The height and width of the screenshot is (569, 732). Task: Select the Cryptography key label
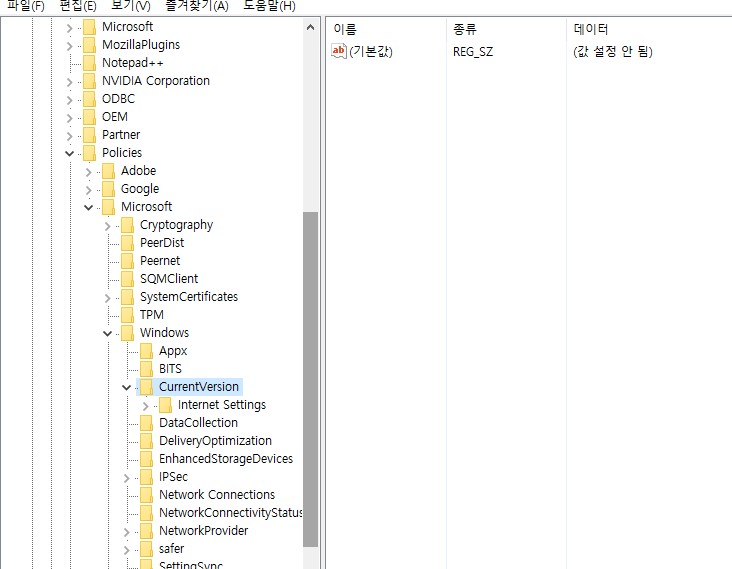click(176, 225)
